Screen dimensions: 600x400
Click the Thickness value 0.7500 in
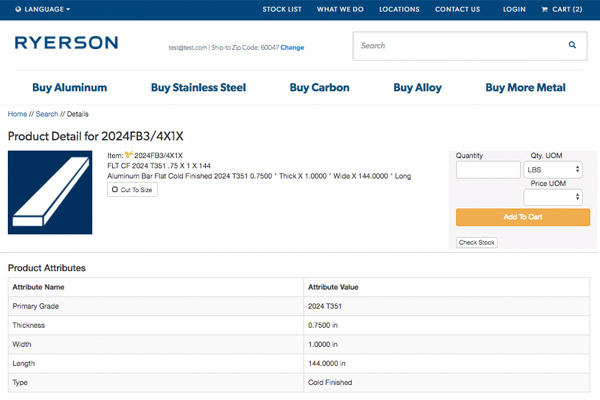pyautogui.click(x=323, y=325)
